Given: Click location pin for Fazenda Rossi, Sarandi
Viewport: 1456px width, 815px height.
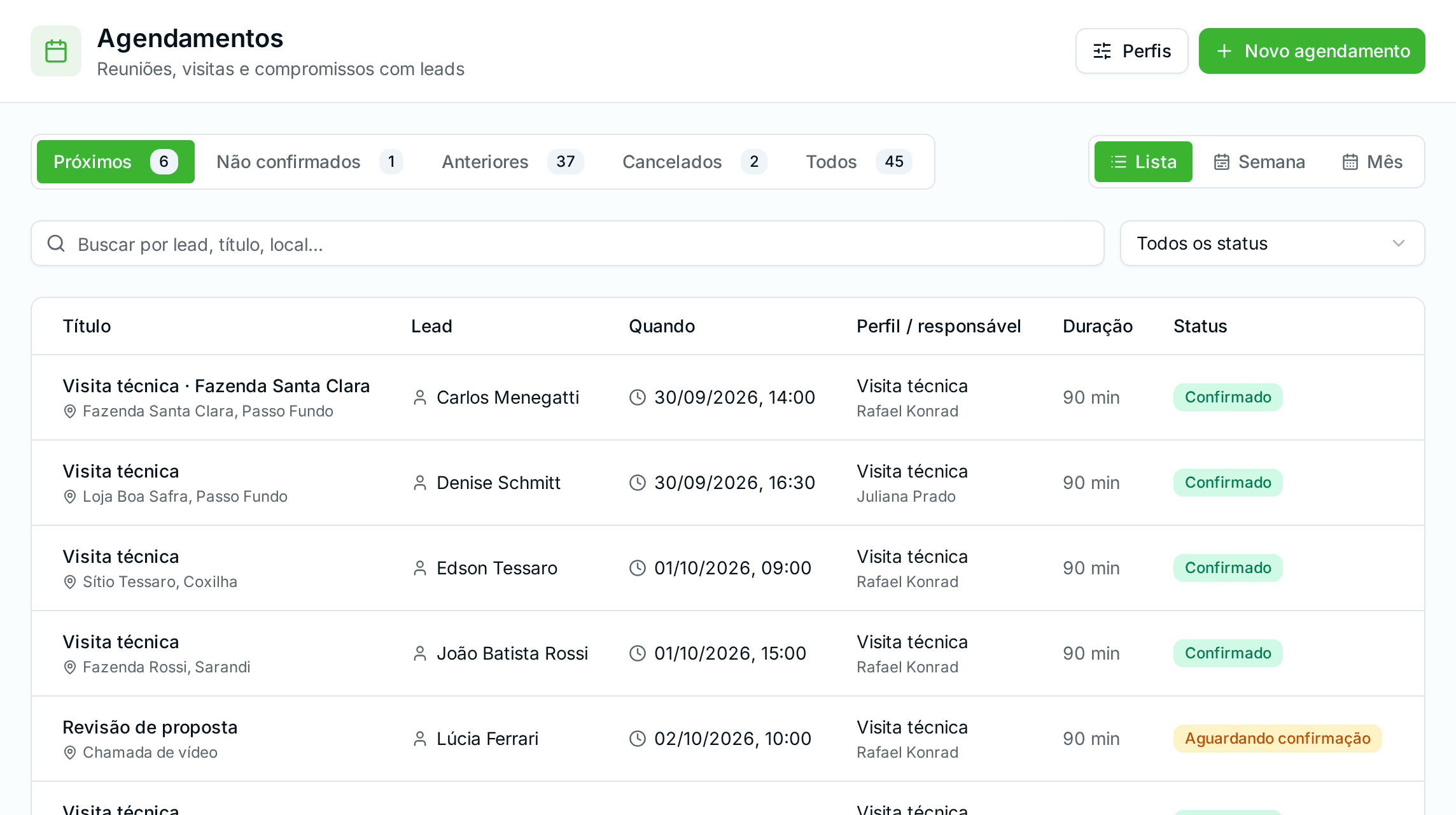Looking at the screenshot, I should tap(70, 667).
